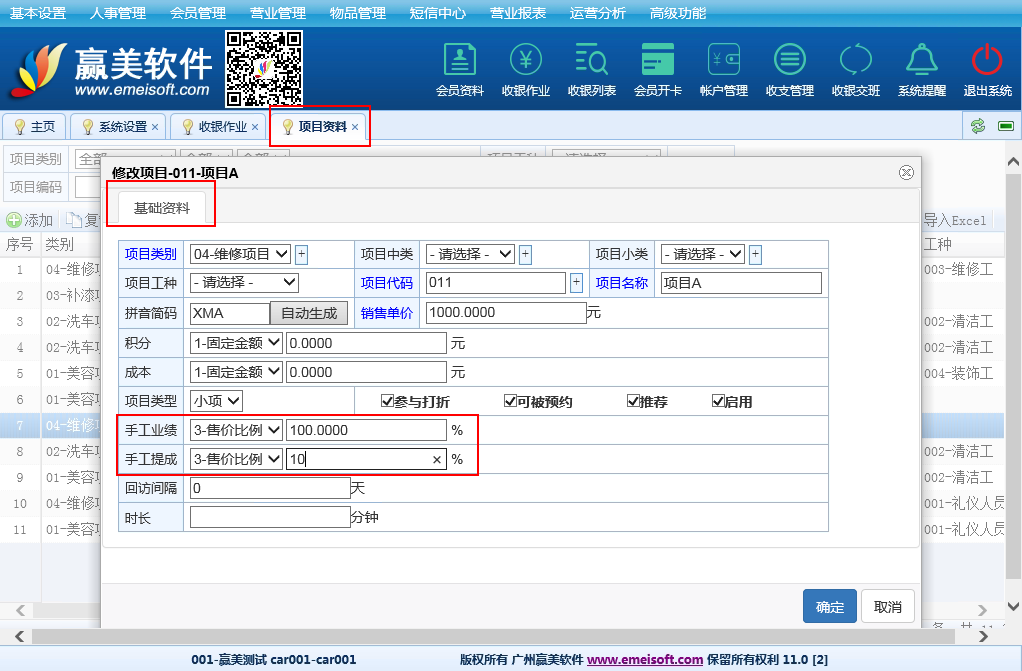1022x671 pixels.
Task: Click the 会员开卡 card icon
Action: click(x=658, y=61)
